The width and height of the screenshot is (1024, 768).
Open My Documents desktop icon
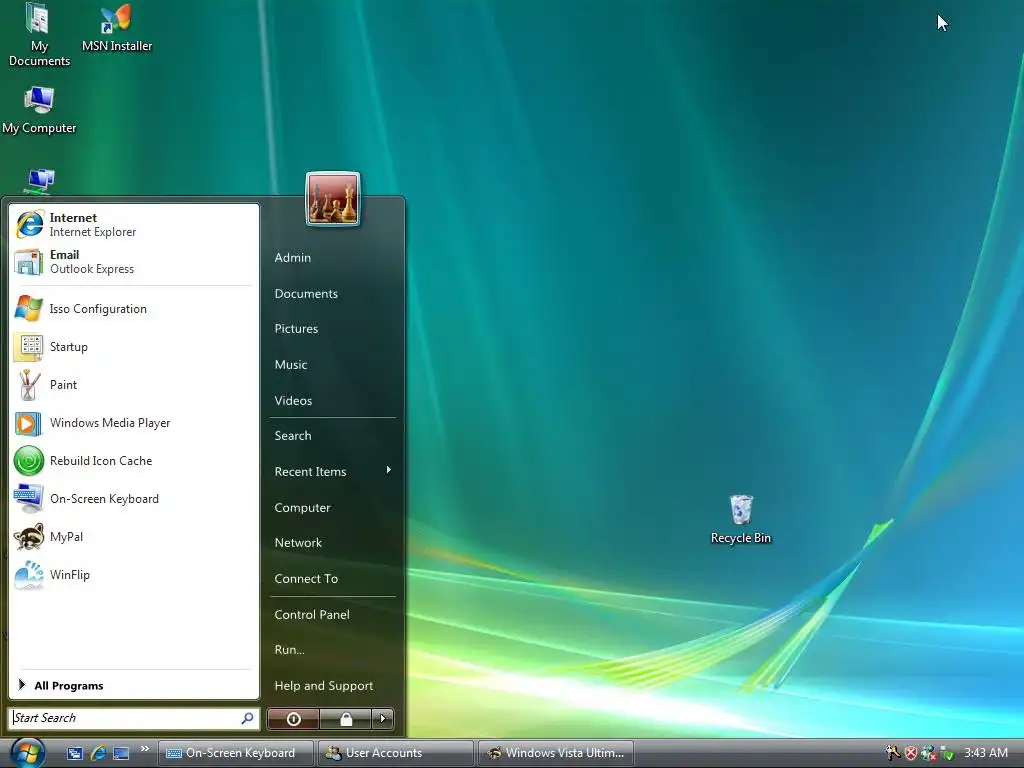[x=39, y=35]
